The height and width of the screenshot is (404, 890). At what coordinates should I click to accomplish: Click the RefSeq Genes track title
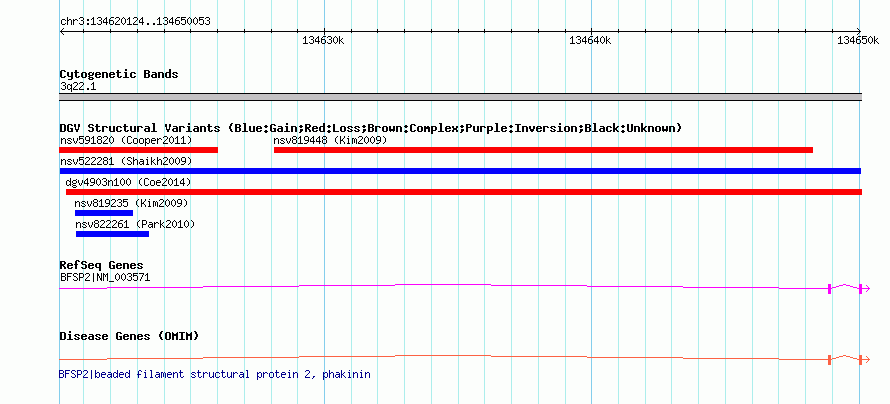pos(102,266)
